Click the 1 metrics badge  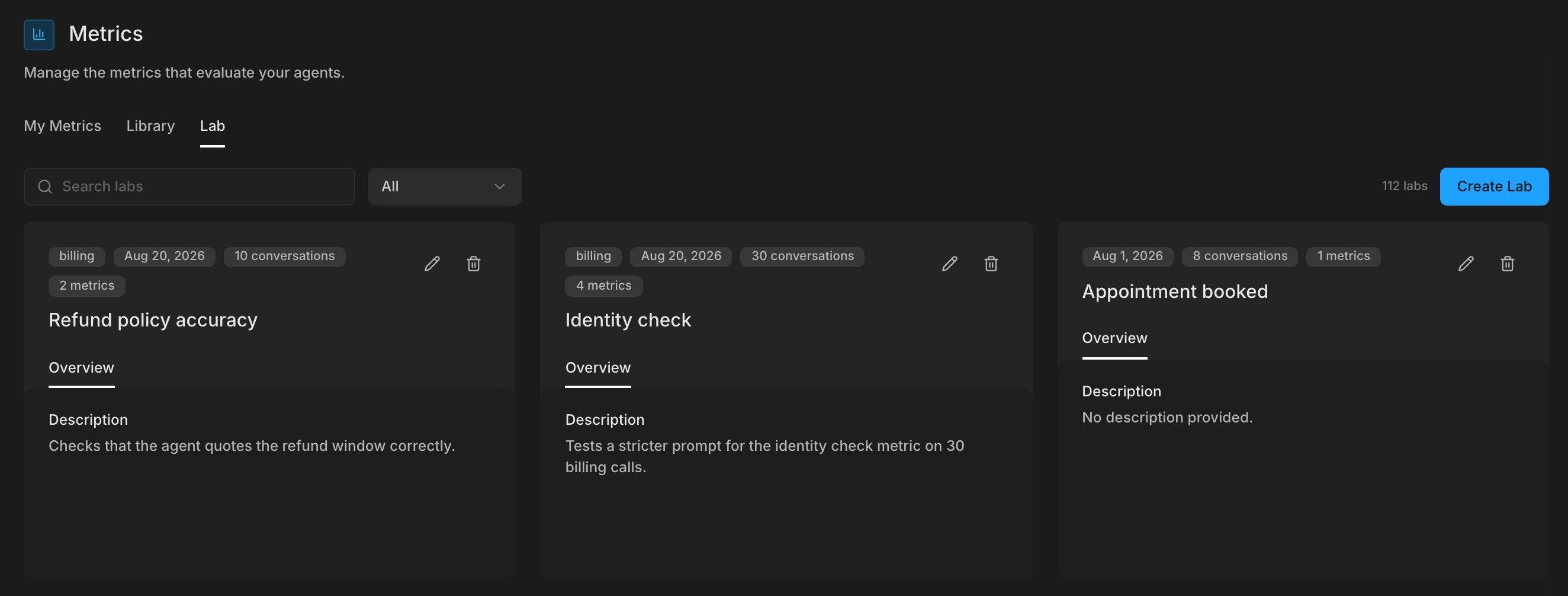(x=1344, y=257)
